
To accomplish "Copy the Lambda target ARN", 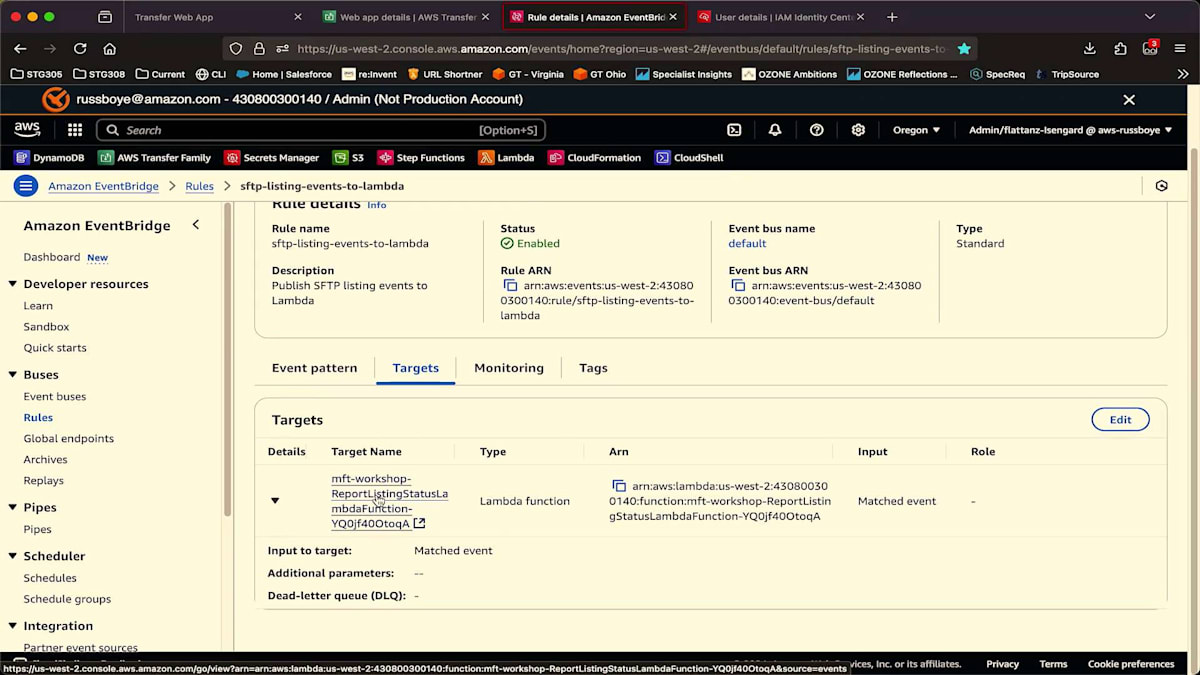I will (x=619, y=486).
